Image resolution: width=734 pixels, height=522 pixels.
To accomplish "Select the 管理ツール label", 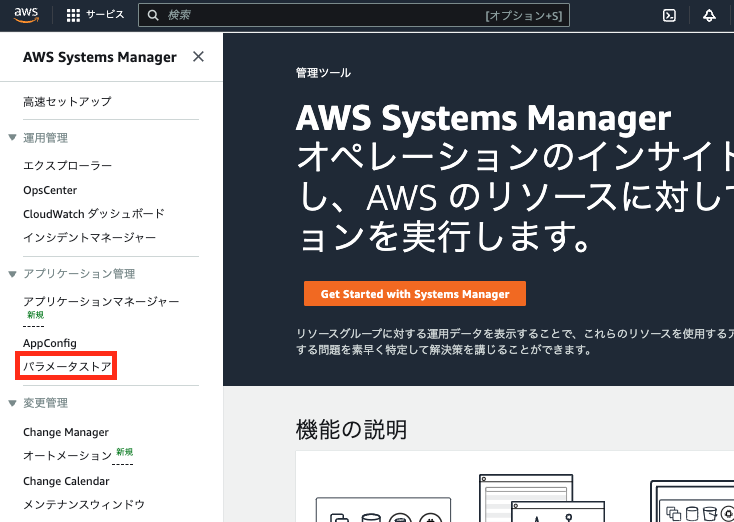I will click(323, 73).
